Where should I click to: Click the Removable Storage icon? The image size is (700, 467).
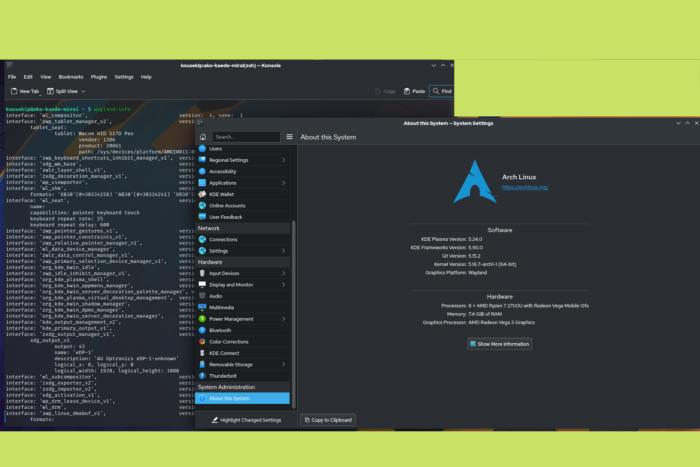pos(202,364)
